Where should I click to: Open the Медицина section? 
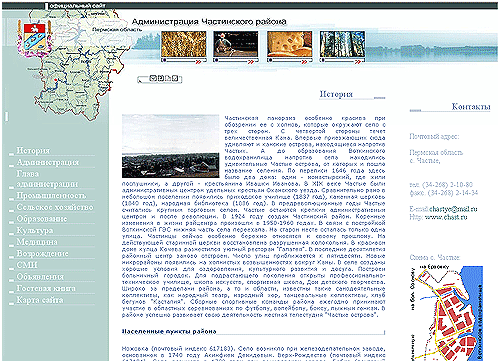[37, 242]
